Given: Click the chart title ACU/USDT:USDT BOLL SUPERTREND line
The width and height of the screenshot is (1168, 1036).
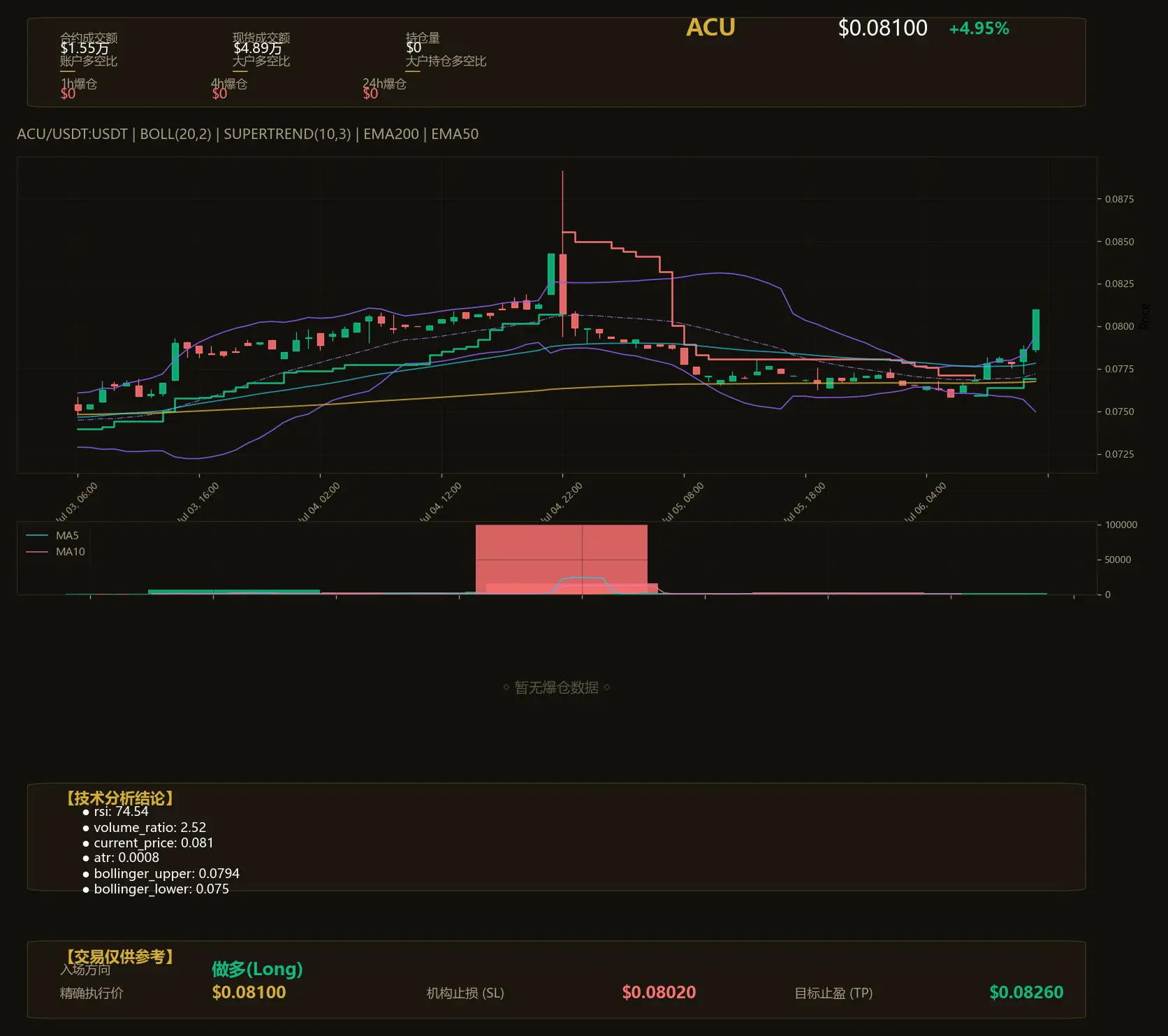Looking at the screenshot, I should tap(248, 134).
